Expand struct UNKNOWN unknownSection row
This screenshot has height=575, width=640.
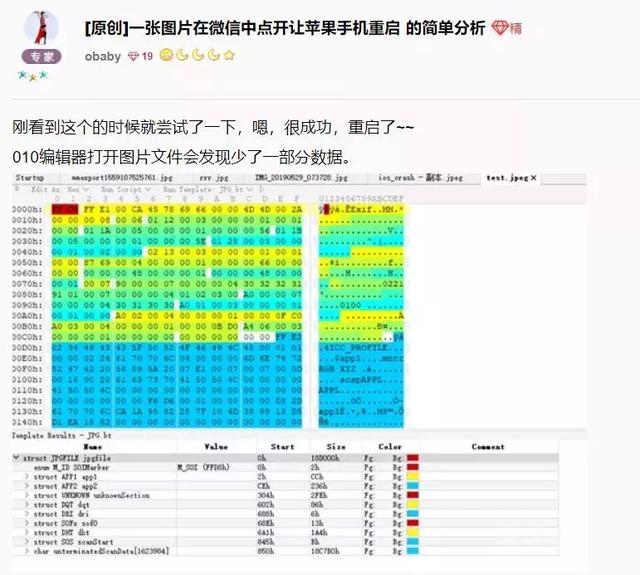pyautogui.click(x=27, y=495)
